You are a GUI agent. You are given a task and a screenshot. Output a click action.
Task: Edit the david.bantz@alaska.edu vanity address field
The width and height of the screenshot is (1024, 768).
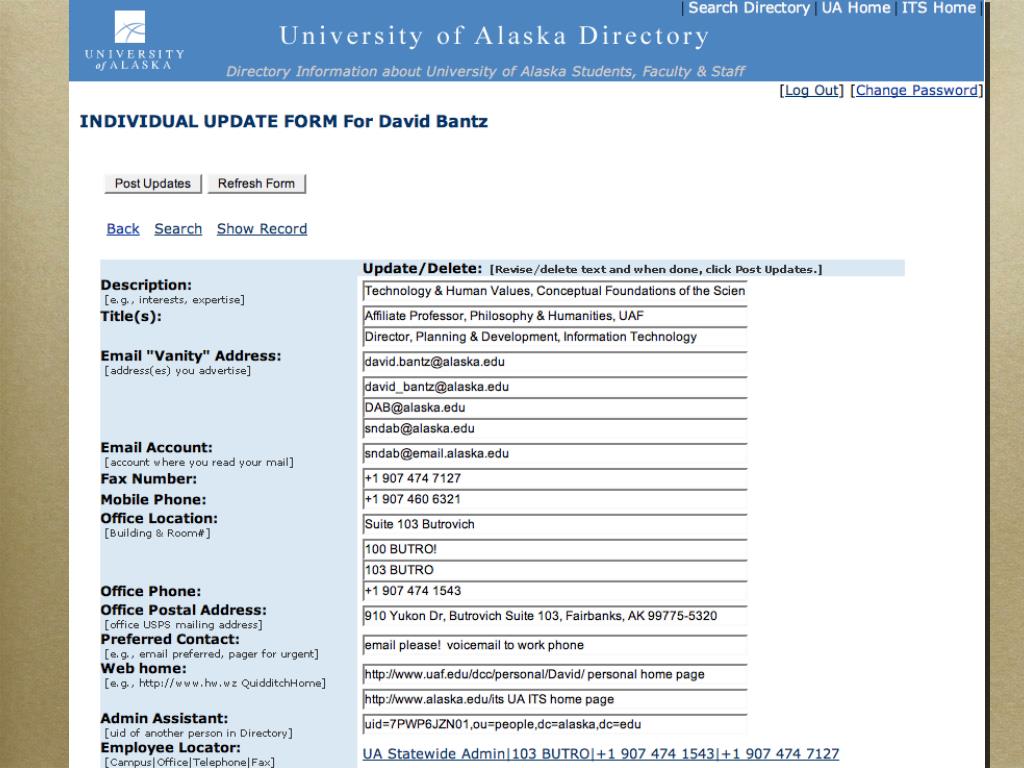point(554,362)
